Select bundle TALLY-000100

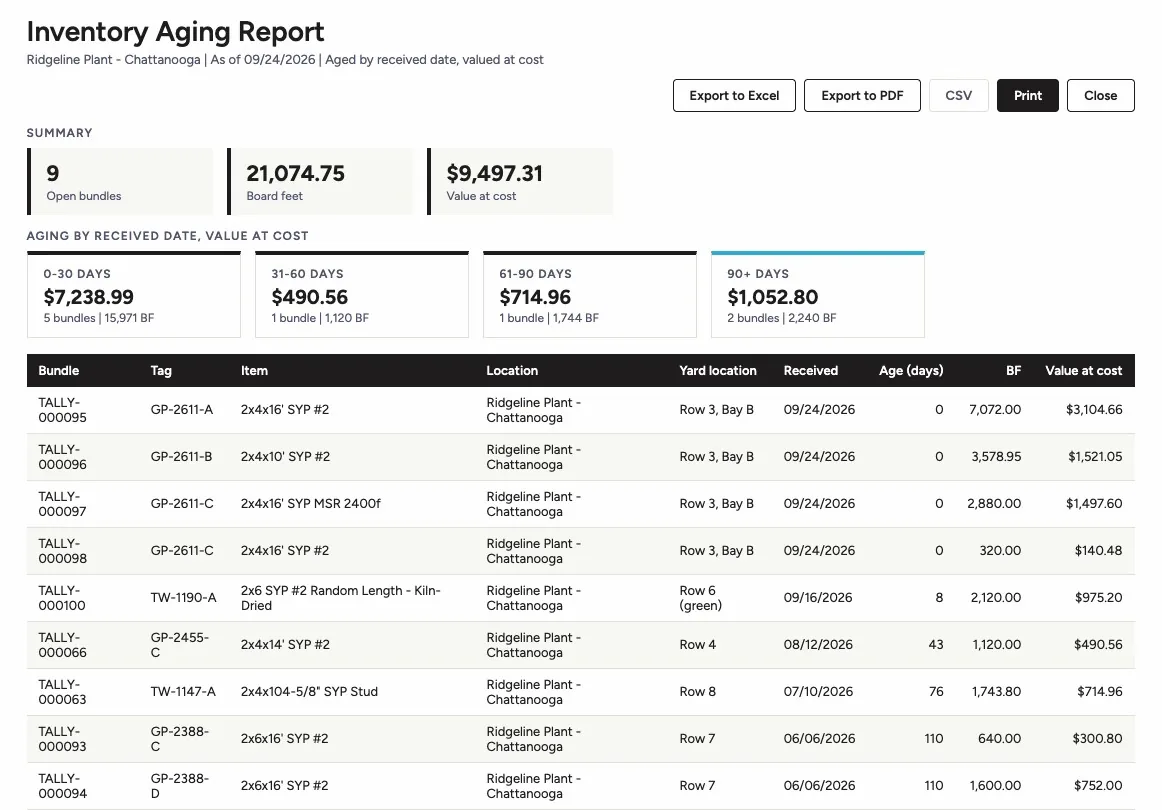63,598
